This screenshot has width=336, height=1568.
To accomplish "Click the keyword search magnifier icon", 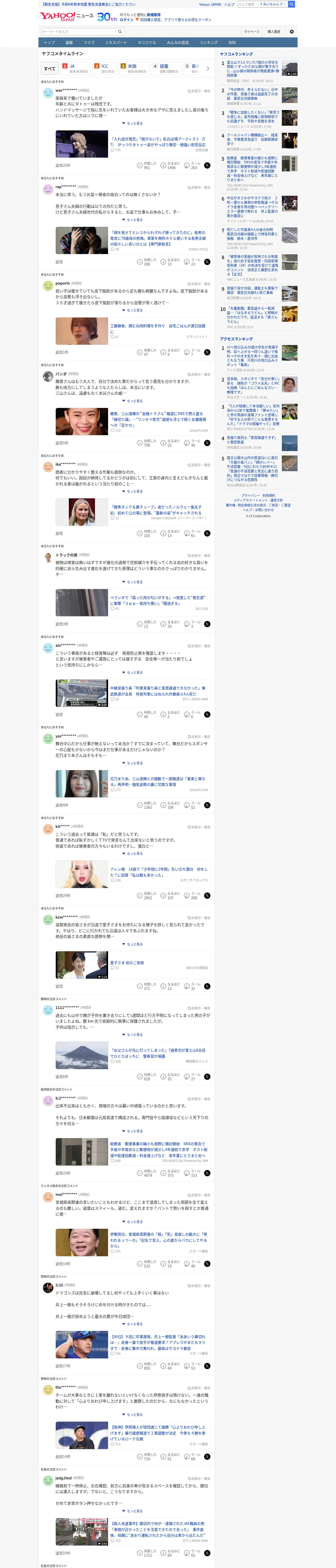I will pos(120,32).
